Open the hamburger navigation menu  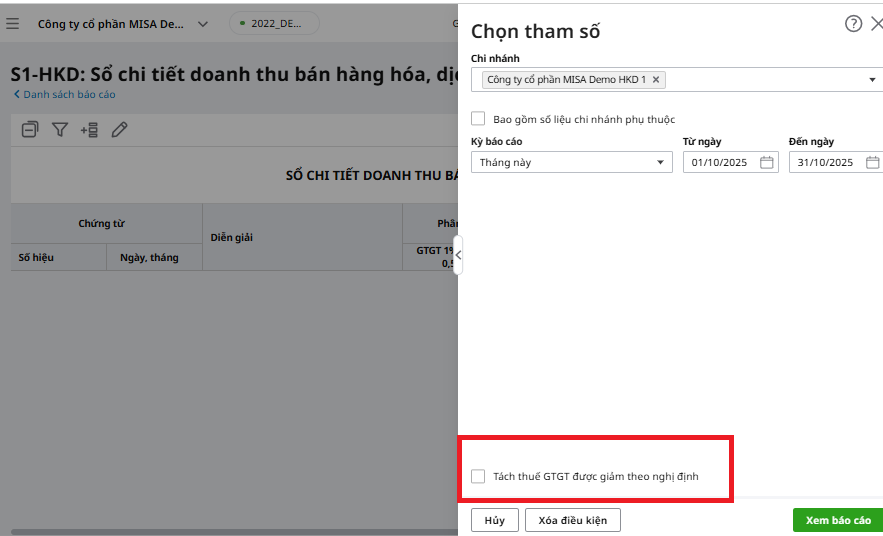coord(13,24)
